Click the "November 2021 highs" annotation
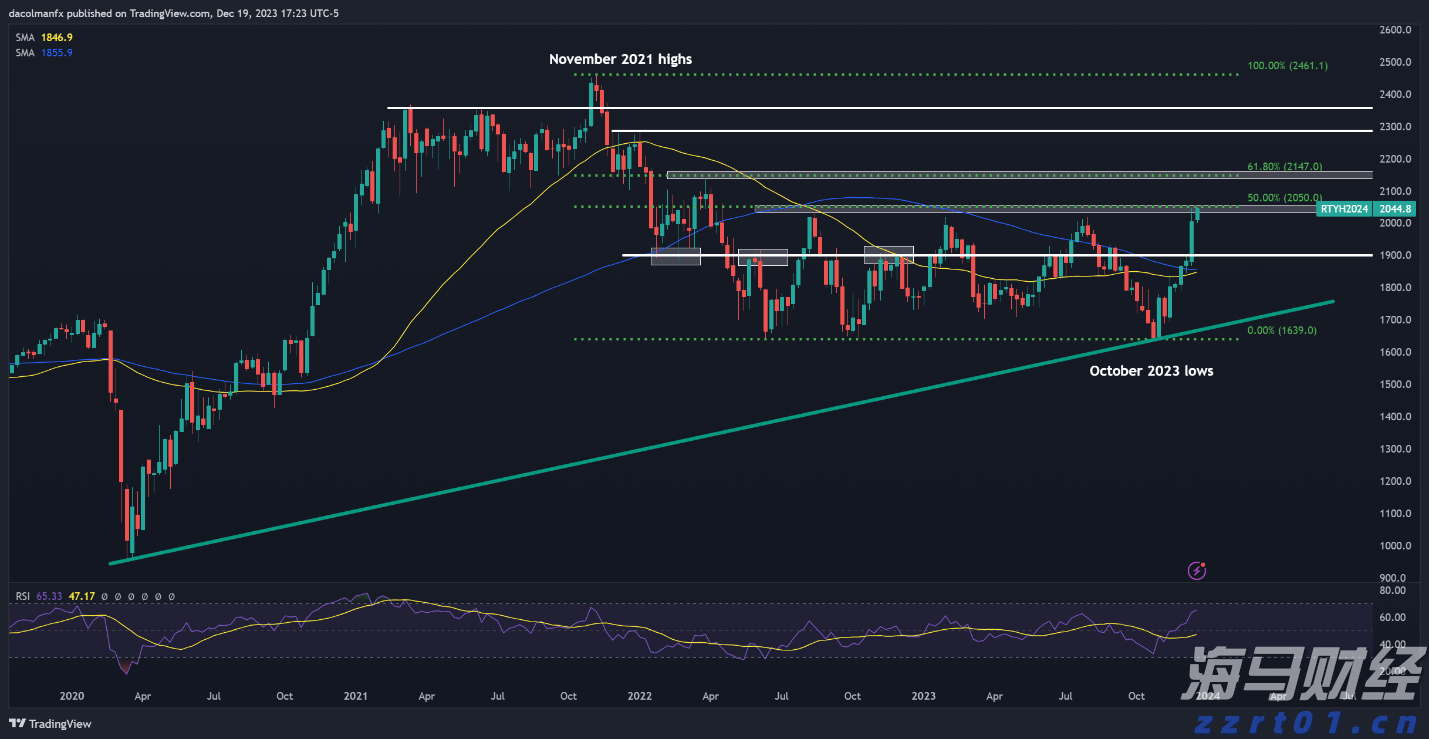This screenshot has height=739, width=1429. tap(620, 59)
